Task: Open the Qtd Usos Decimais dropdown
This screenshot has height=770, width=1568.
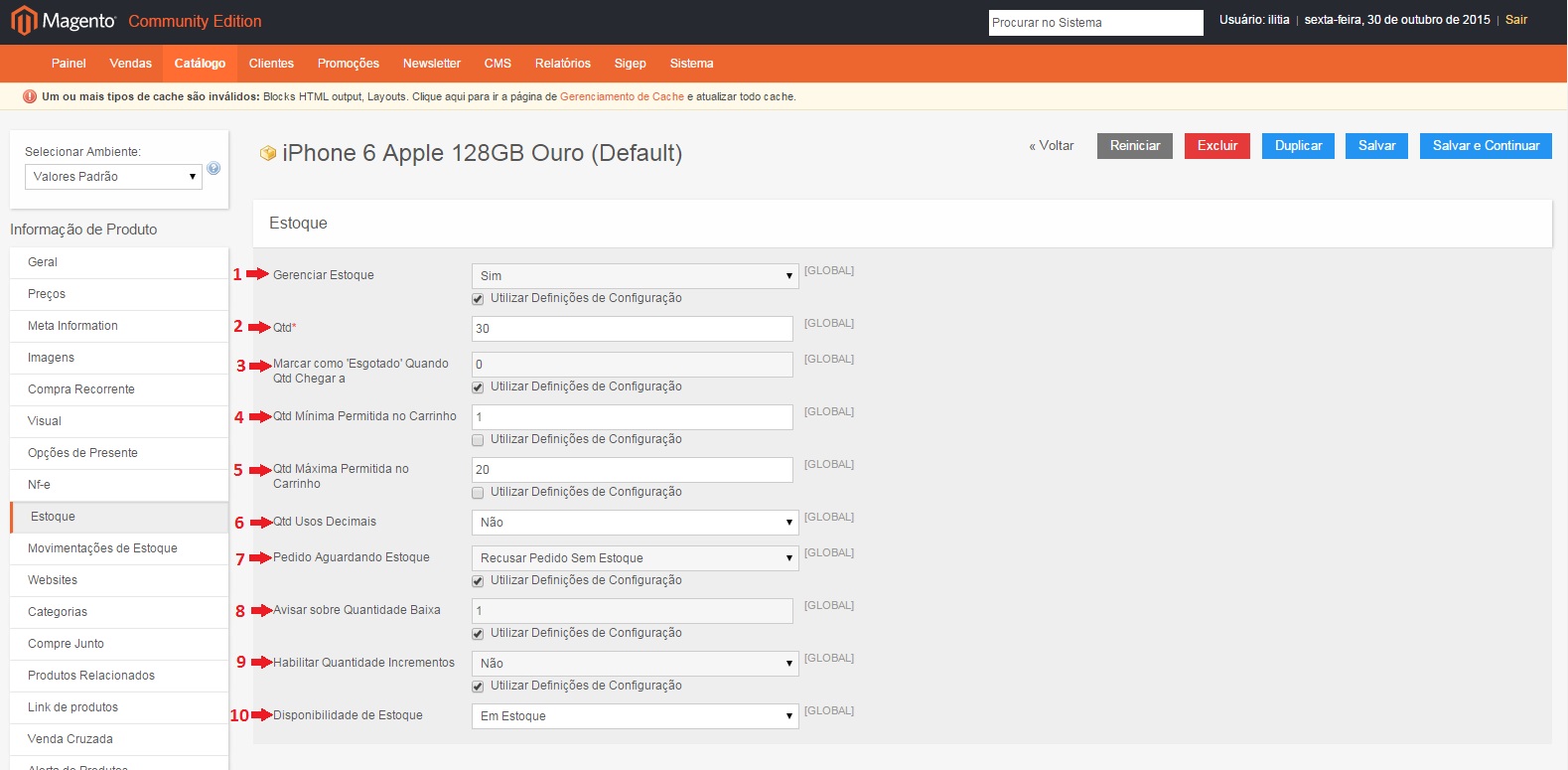Action: click(x=635, y=523)
